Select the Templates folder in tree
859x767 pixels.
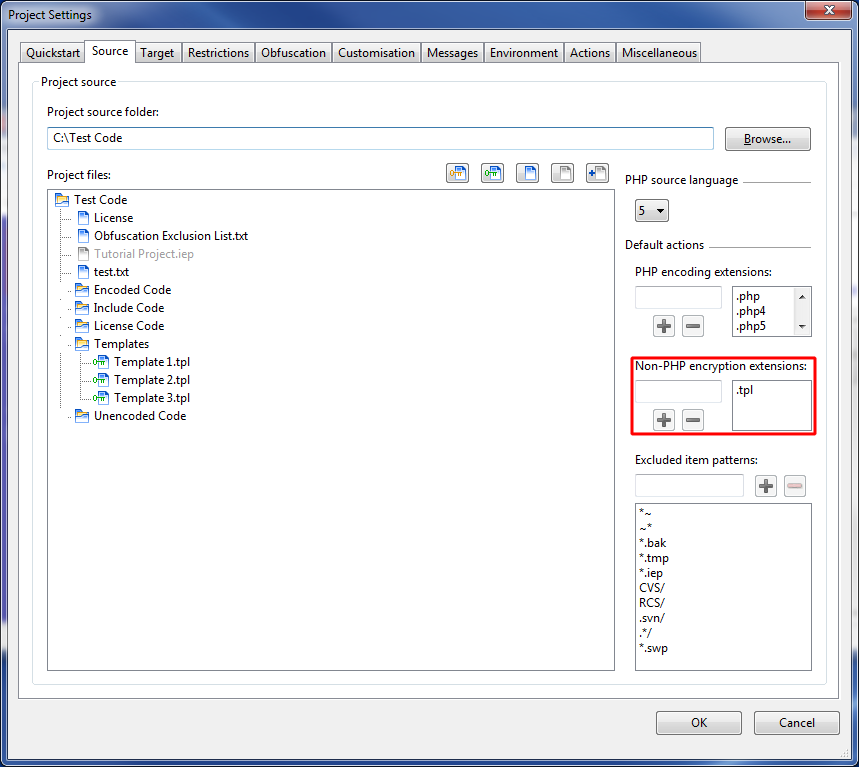121,344
